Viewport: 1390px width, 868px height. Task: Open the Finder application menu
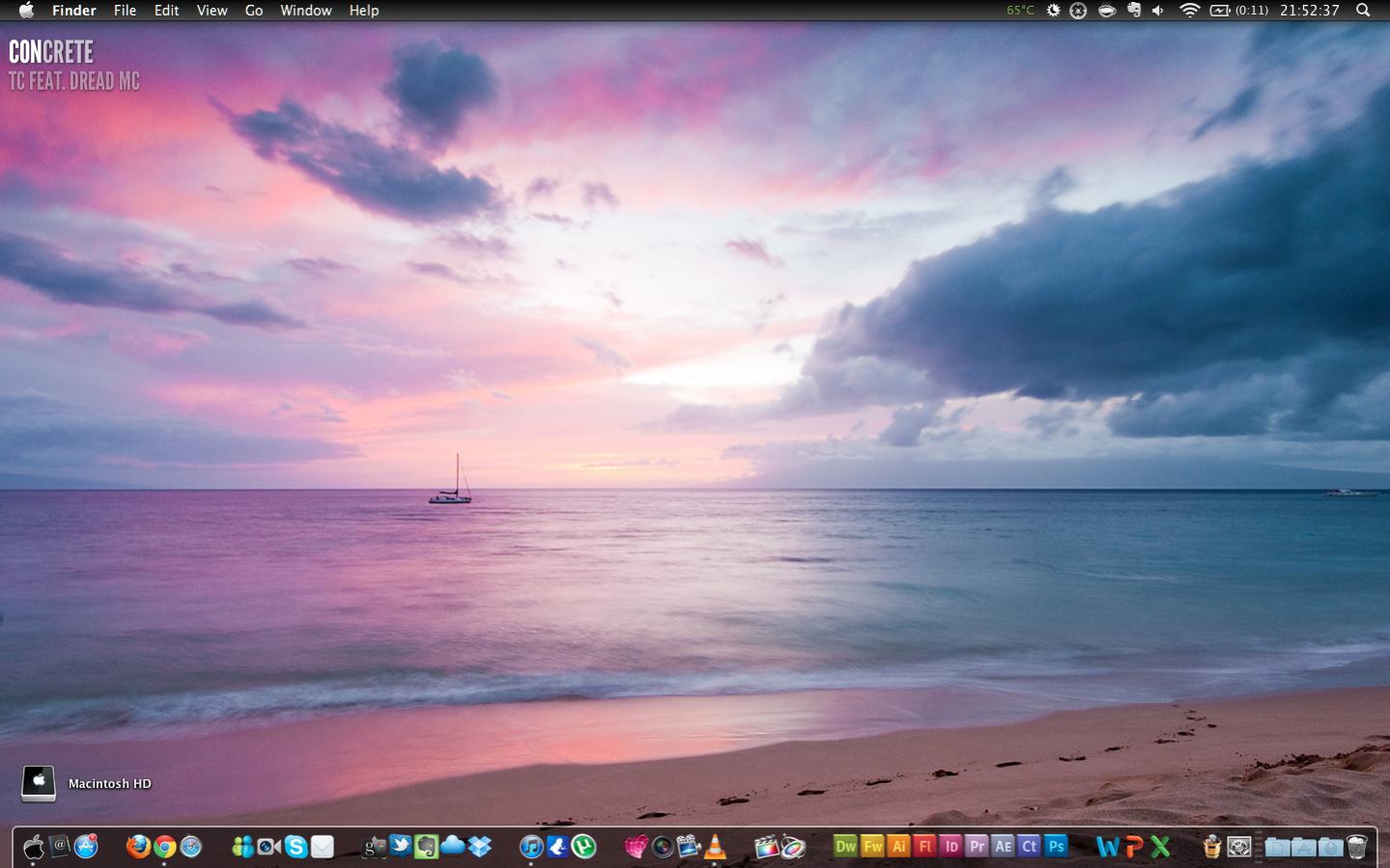pyautogui.click(x=74, y=10)
